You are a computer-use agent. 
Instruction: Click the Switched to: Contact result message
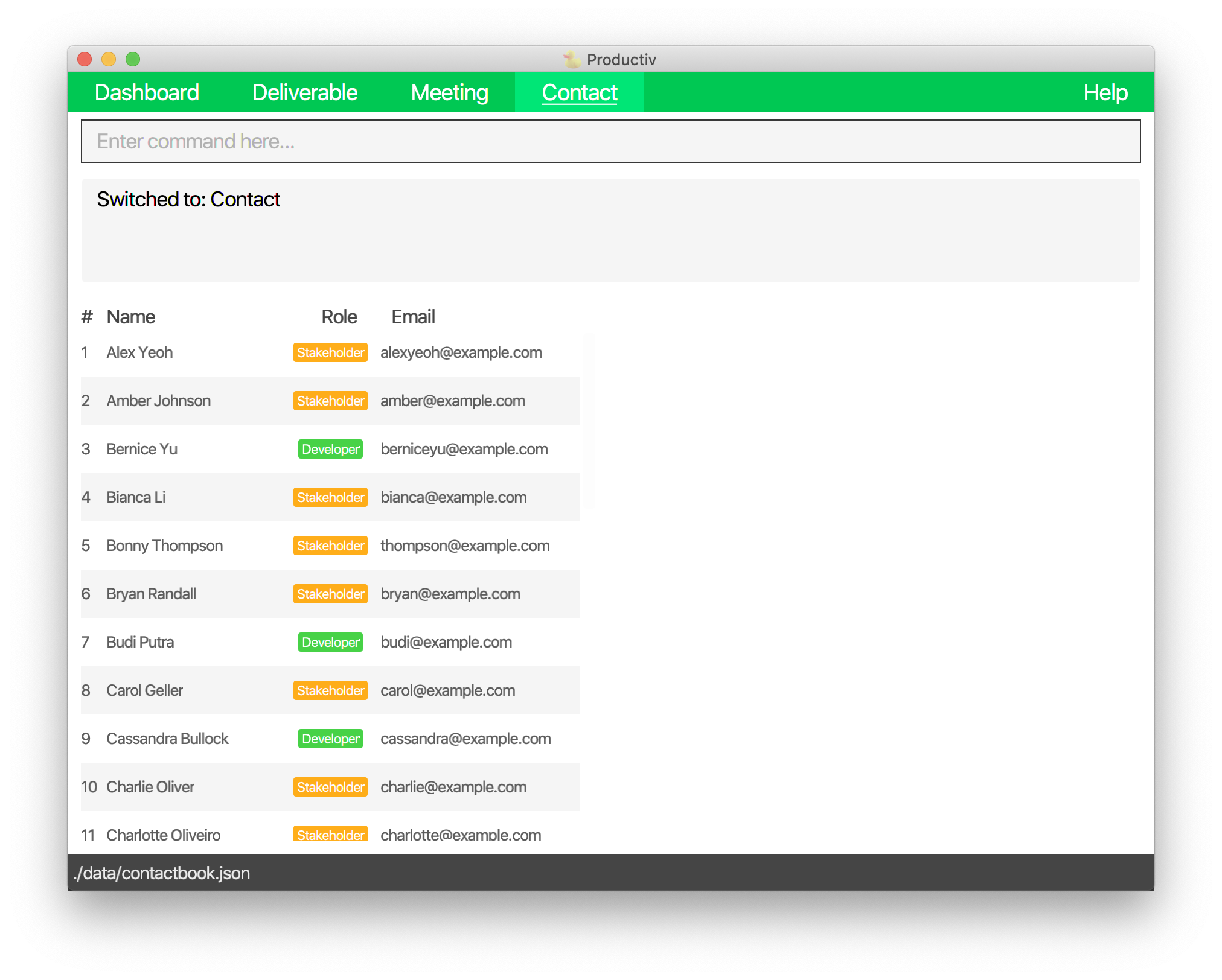[x=188, y=199]
